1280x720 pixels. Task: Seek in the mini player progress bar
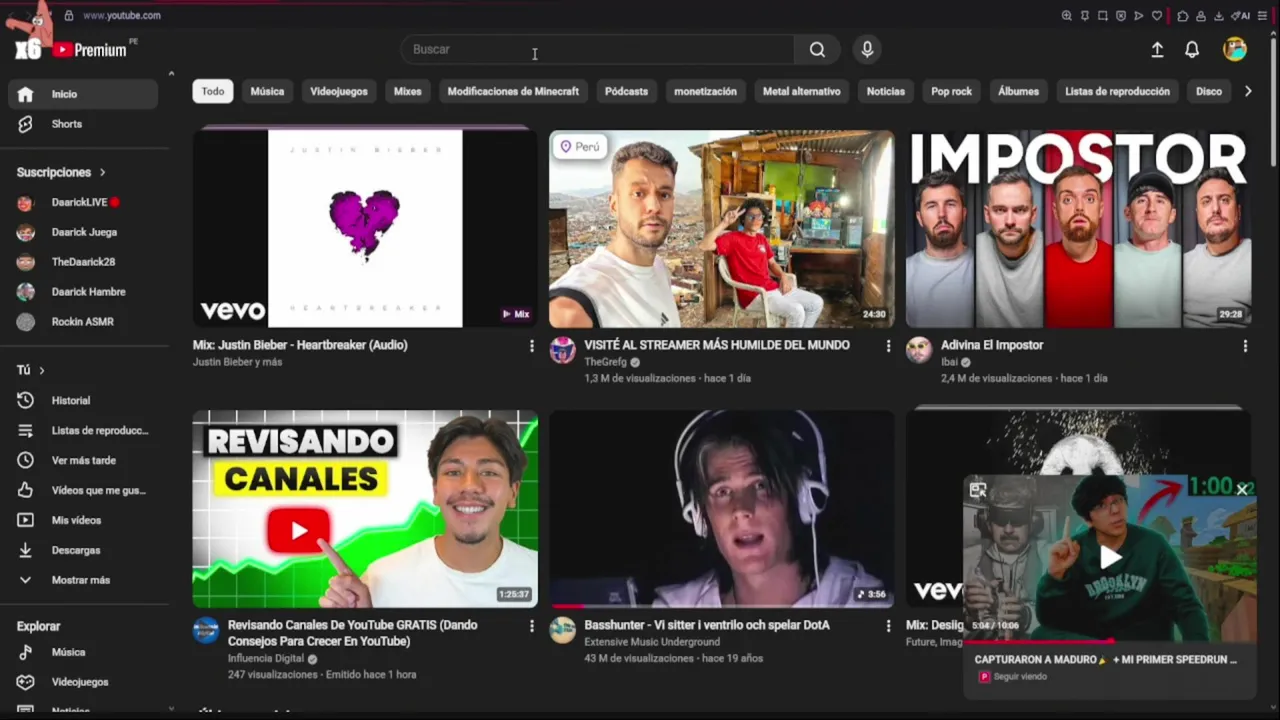pyautogui.click(x=1110, y=641)
